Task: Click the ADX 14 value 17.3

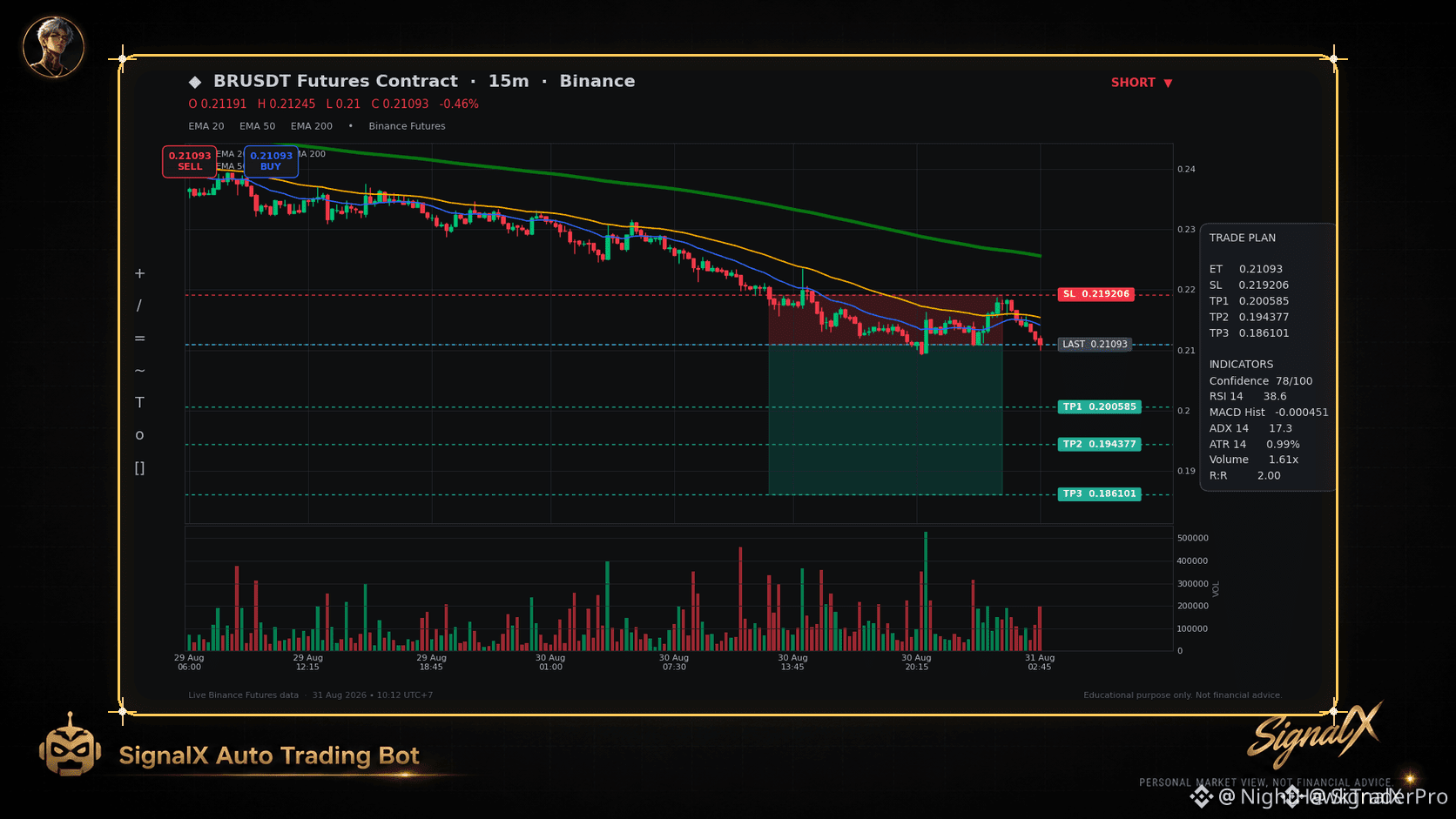Action: point(1280,429)
